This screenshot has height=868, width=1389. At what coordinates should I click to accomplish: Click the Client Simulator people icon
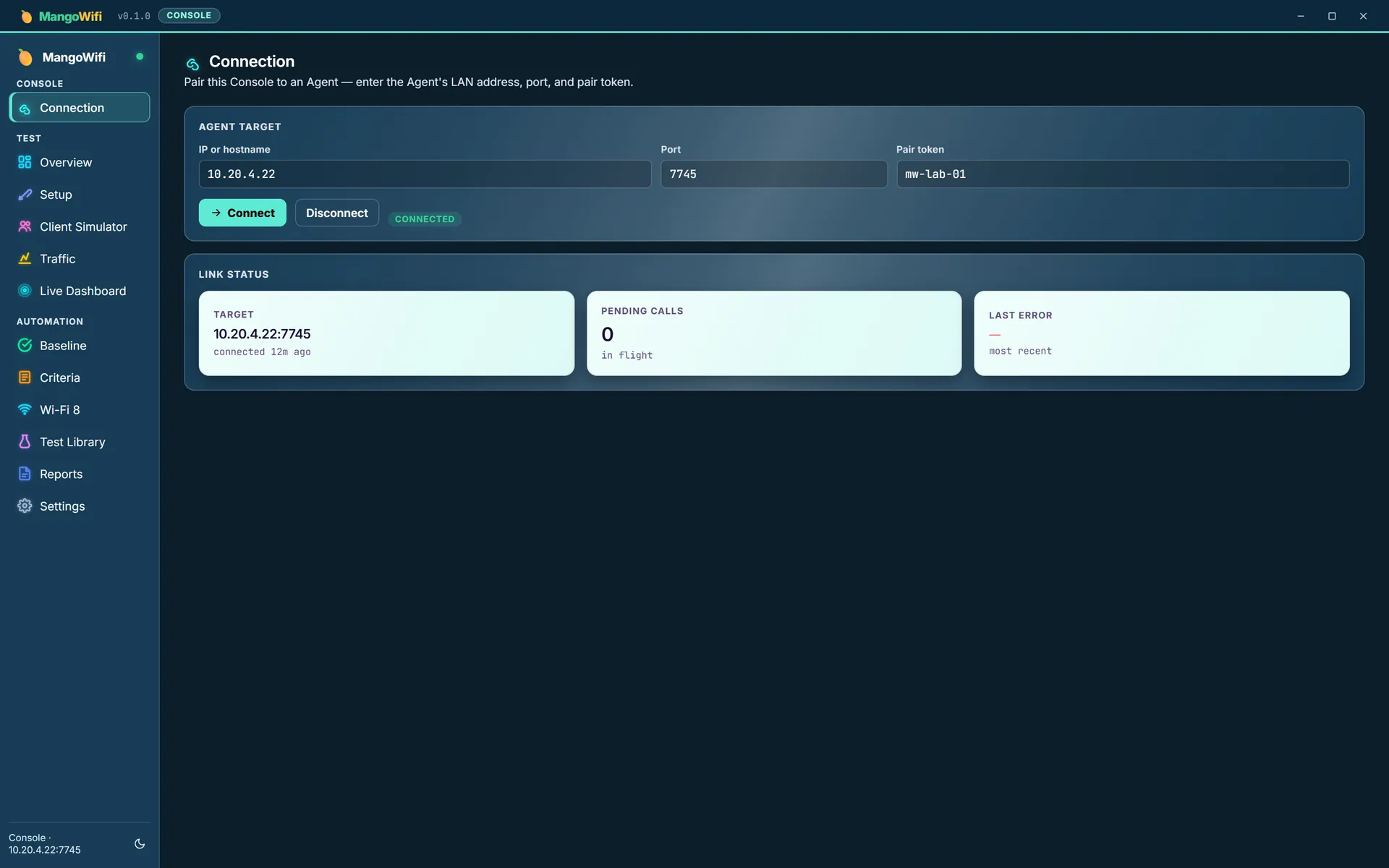[25, 226]
